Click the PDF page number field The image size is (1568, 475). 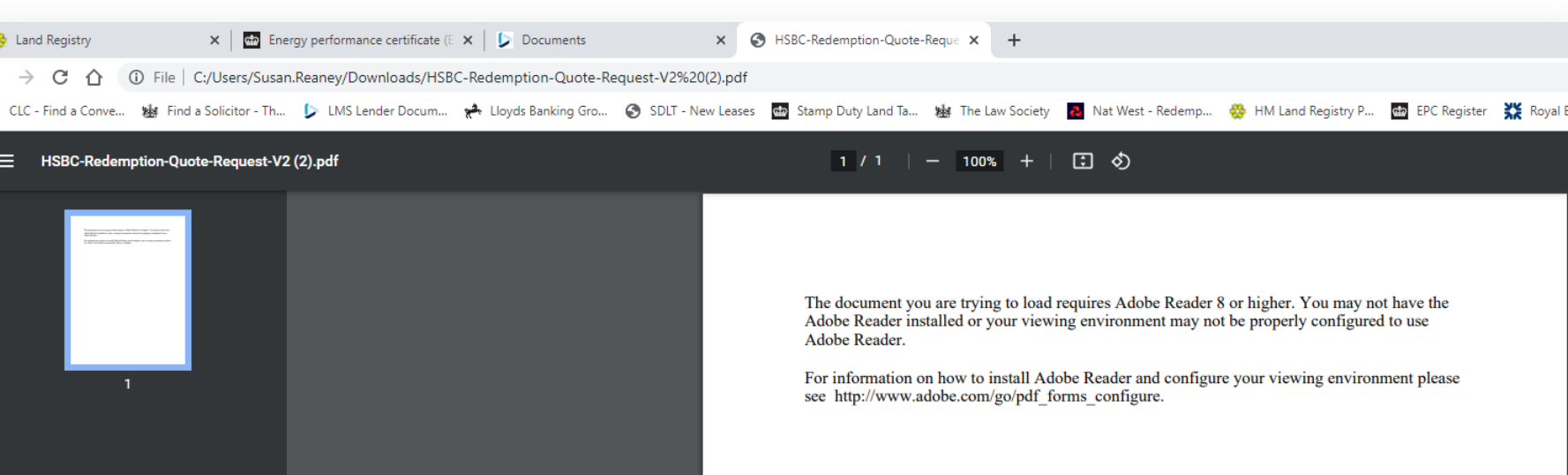pos(843,161)
